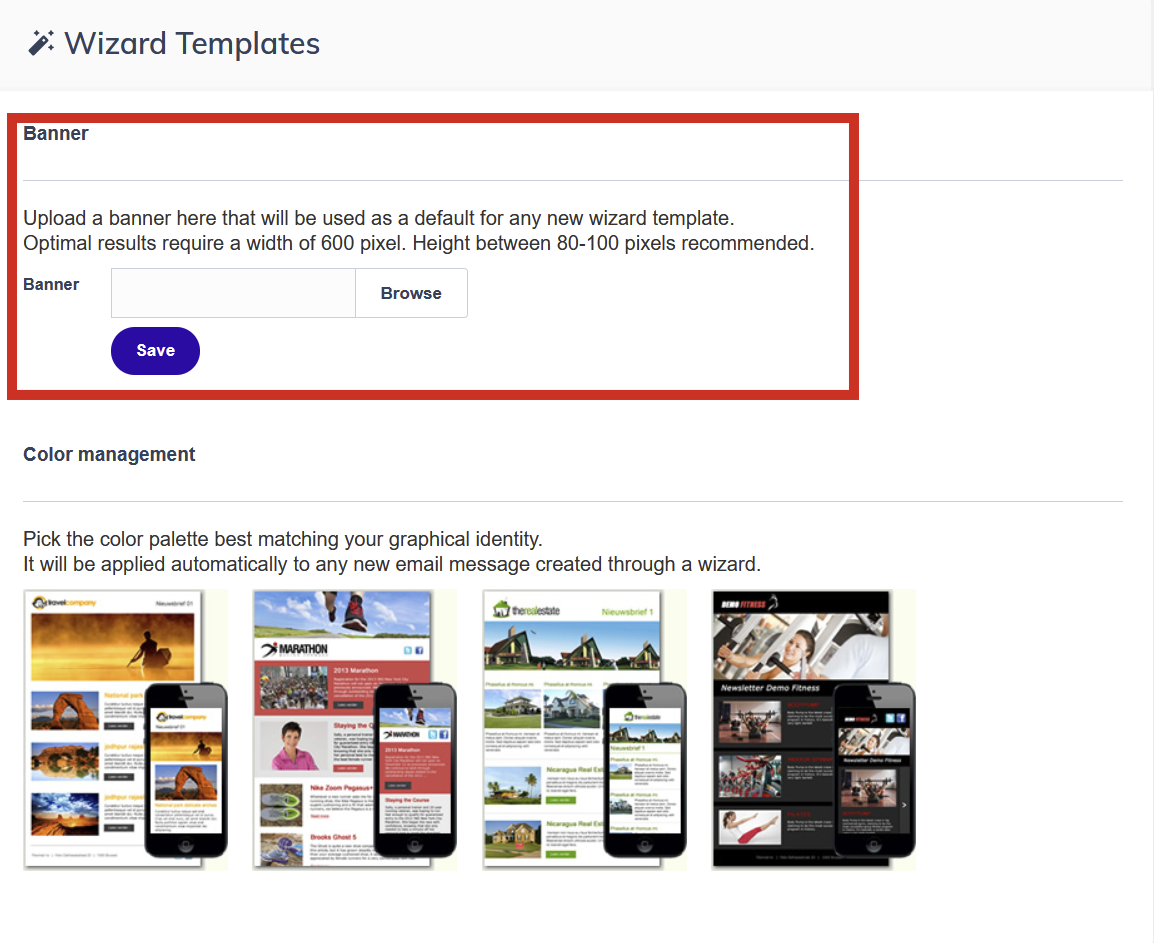The width and height of the screenshot is (1154, 943).
Task: Select the travelcompany orange color palette thumbnail
Action: pyautogui.click(x=125, y=730)
